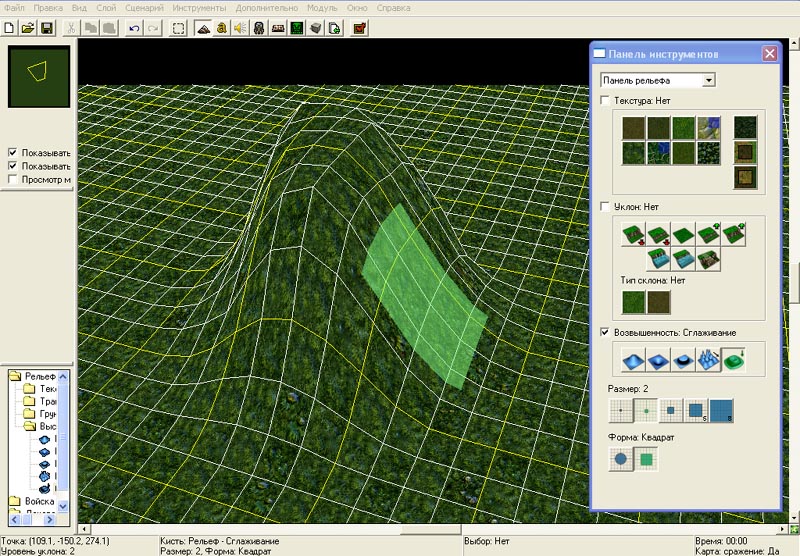Open the Sound Editor speaker icon
800x556 pixels.
pyautogui.click(x=239, y=28)
